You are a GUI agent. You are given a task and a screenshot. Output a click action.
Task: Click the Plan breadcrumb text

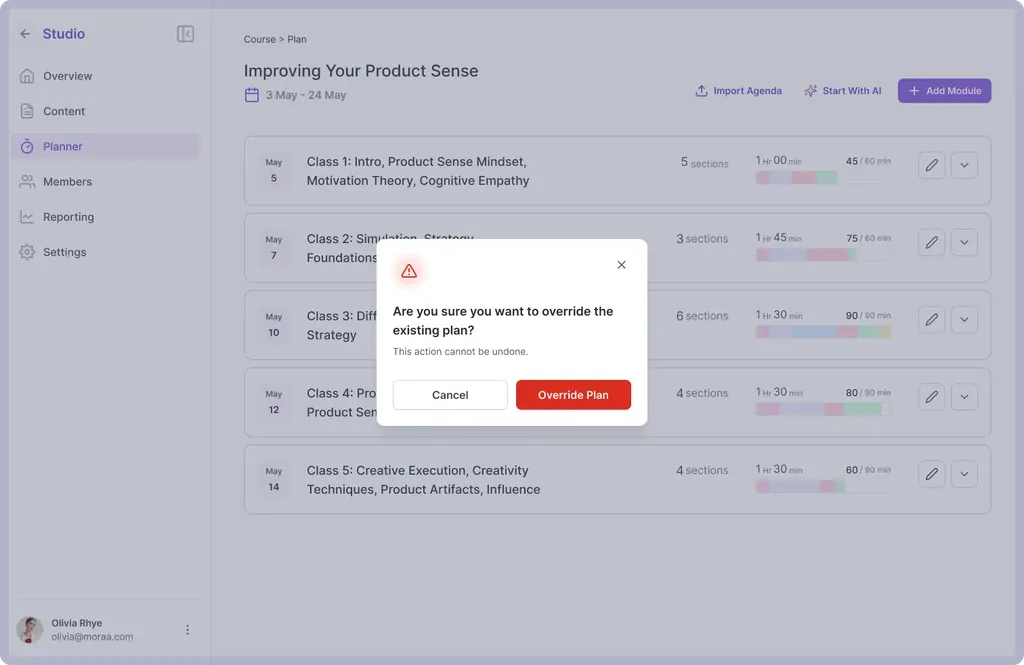tap(296, 39)
